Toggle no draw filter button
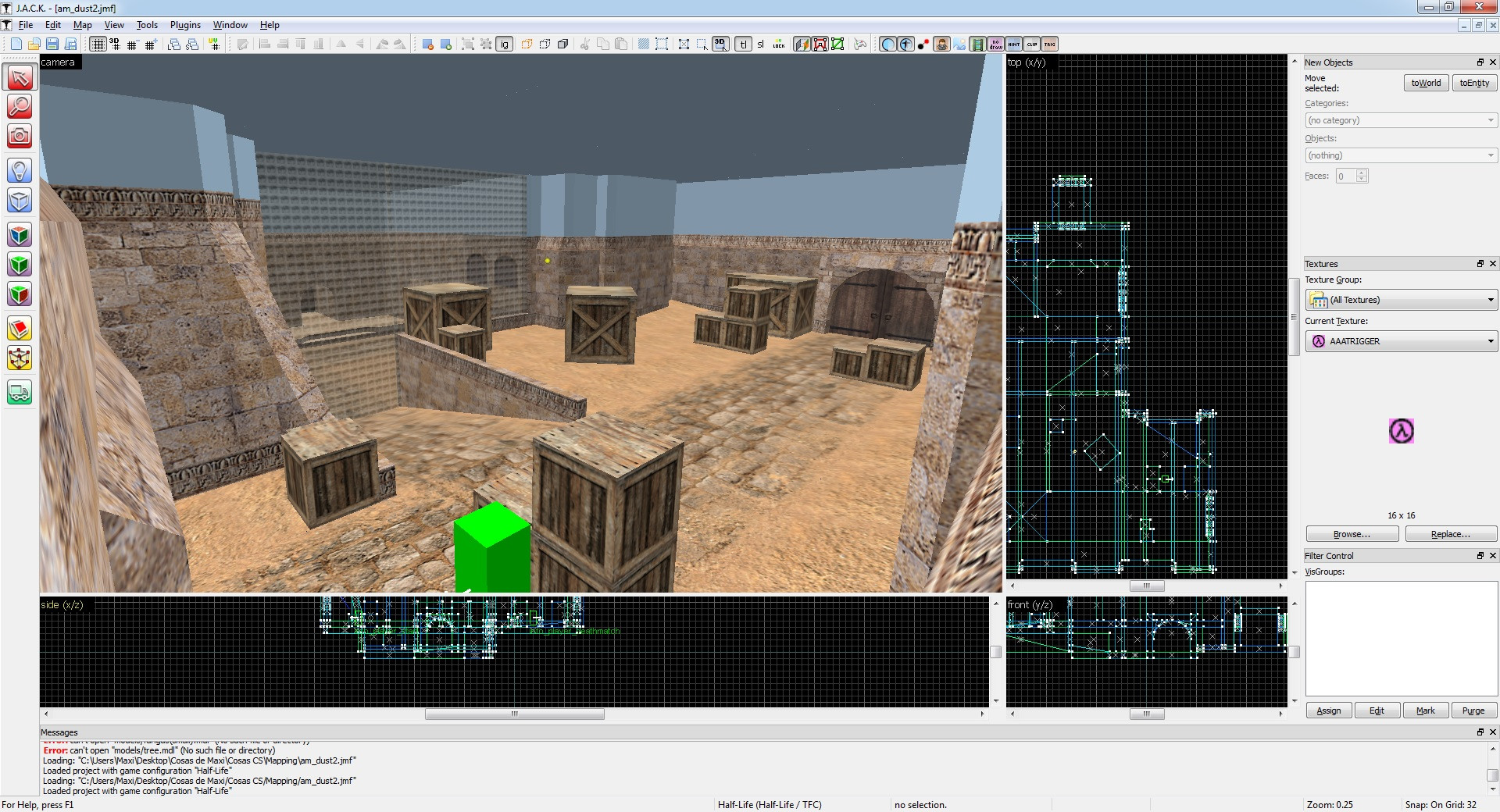This screenshot has height=812, width=1500. click(x=995, y=44)
